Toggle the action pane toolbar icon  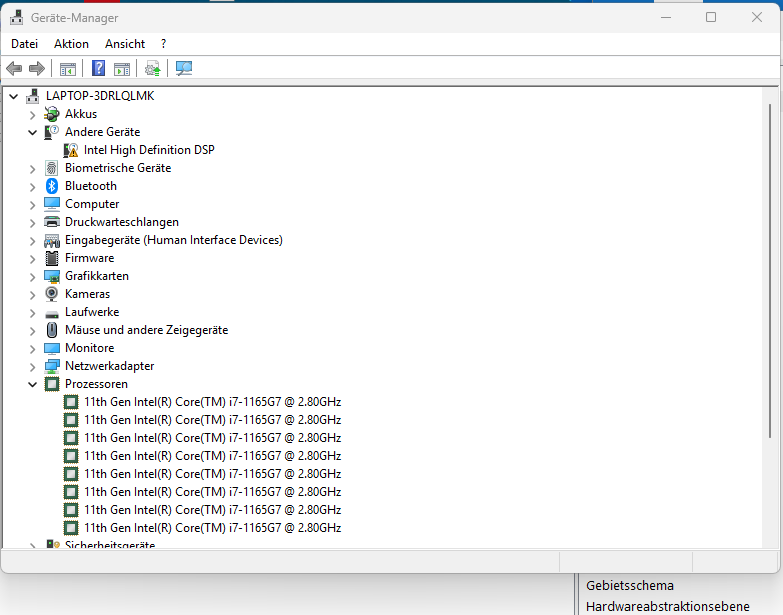pyautogui.click(x=122, y=69)
